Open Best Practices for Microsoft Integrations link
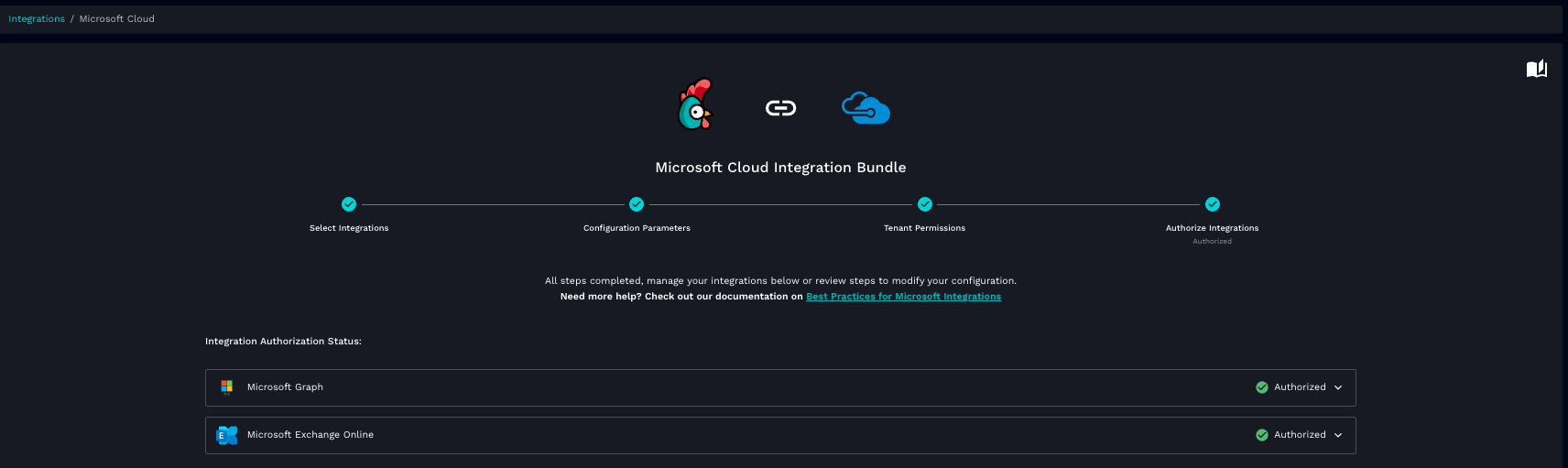This screenshot has height=468, width=1568. point(903,297)
